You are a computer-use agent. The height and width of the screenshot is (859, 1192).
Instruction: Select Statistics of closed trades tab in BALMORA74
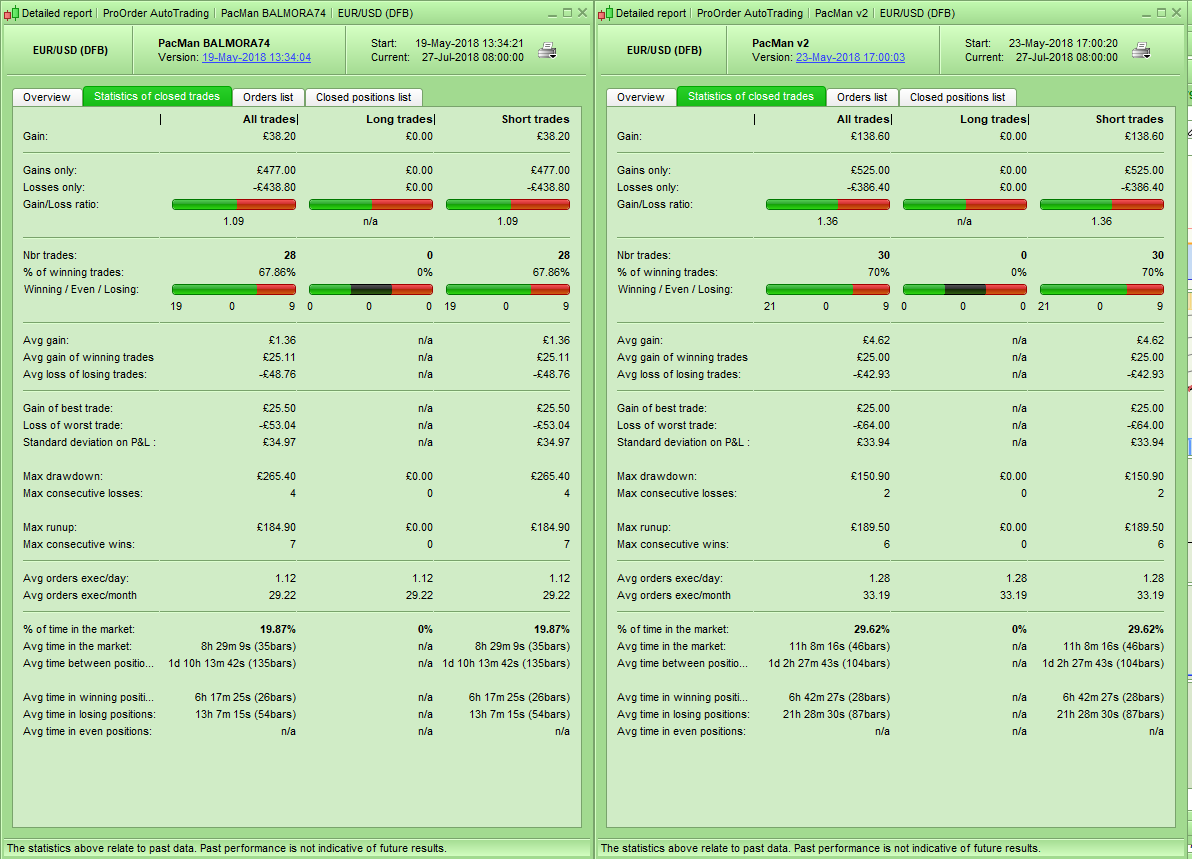(x=157, y=97)
